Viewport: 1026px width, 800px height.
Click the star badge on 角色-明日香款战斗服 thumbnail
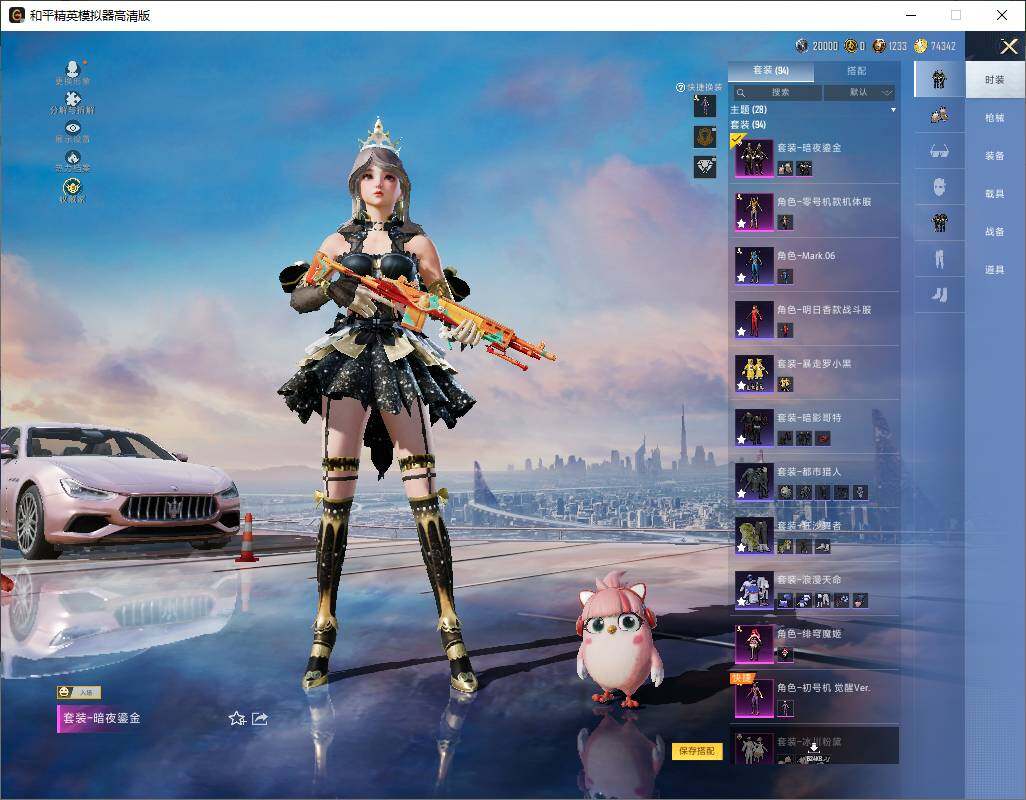pos(741,332)
